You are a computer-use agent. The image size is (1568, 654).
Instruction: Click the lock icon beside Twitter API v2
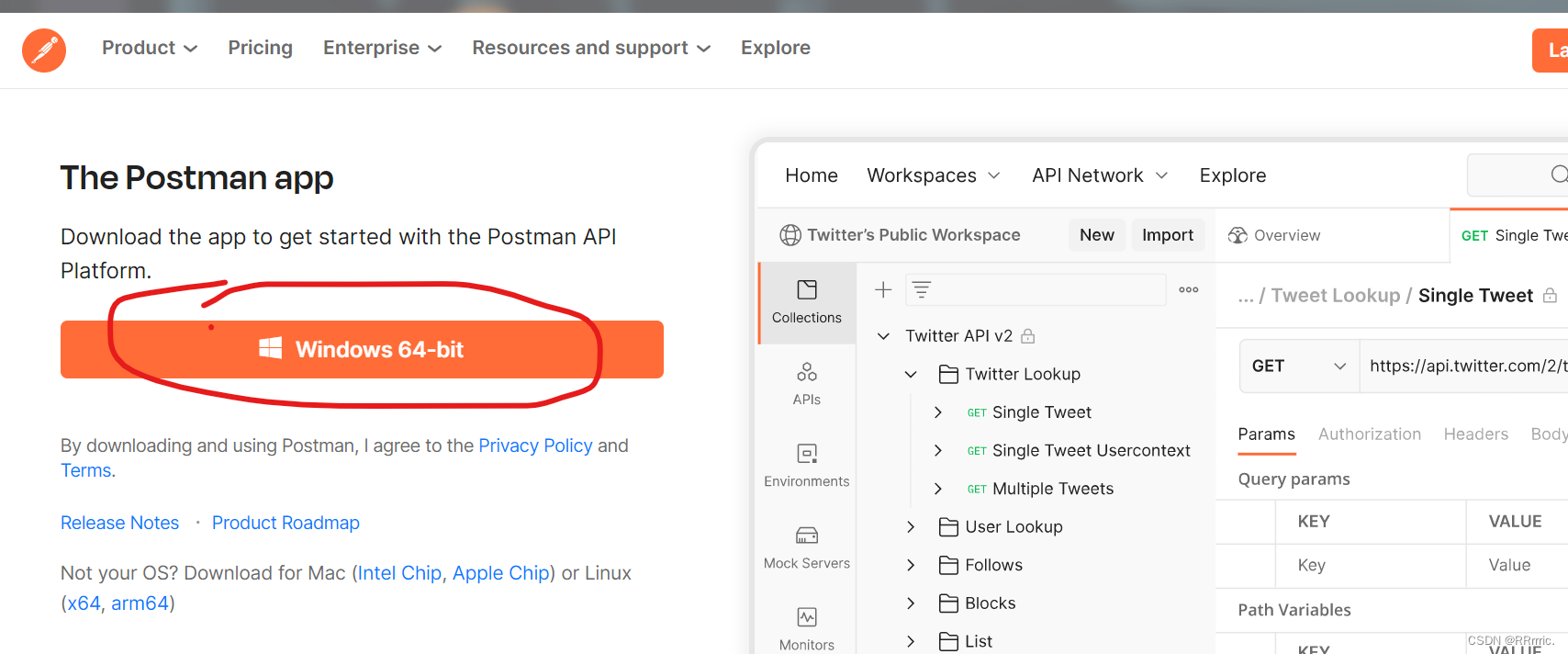[1028, 336]
